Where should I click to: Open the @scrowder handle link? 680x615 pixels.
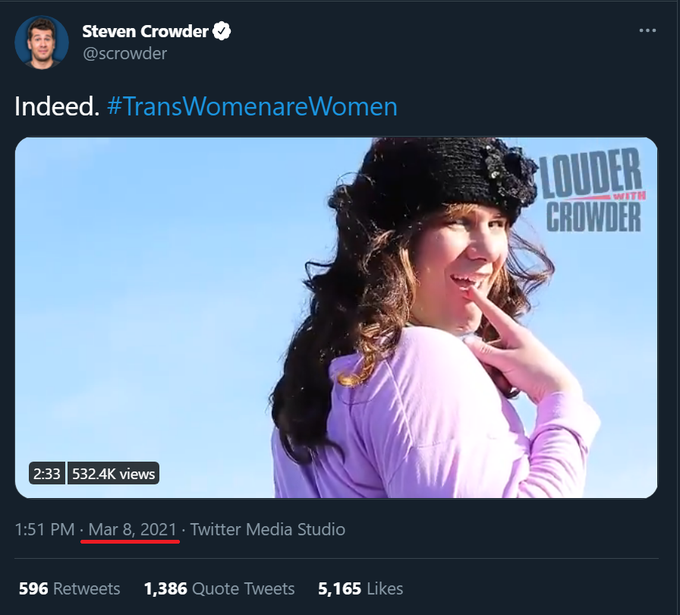pos(124,53)
